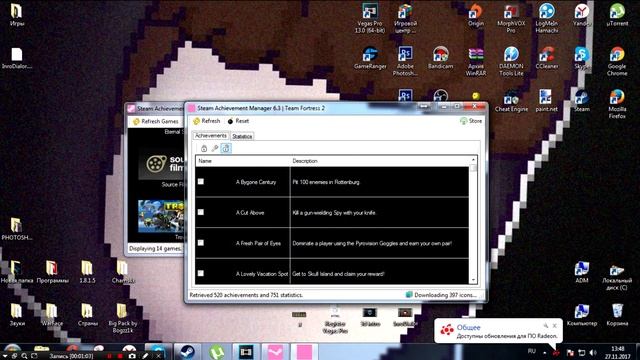Open the Bandicam desktop shortcut
Viewport: 640px width, 360px height.
pos(440,58)
